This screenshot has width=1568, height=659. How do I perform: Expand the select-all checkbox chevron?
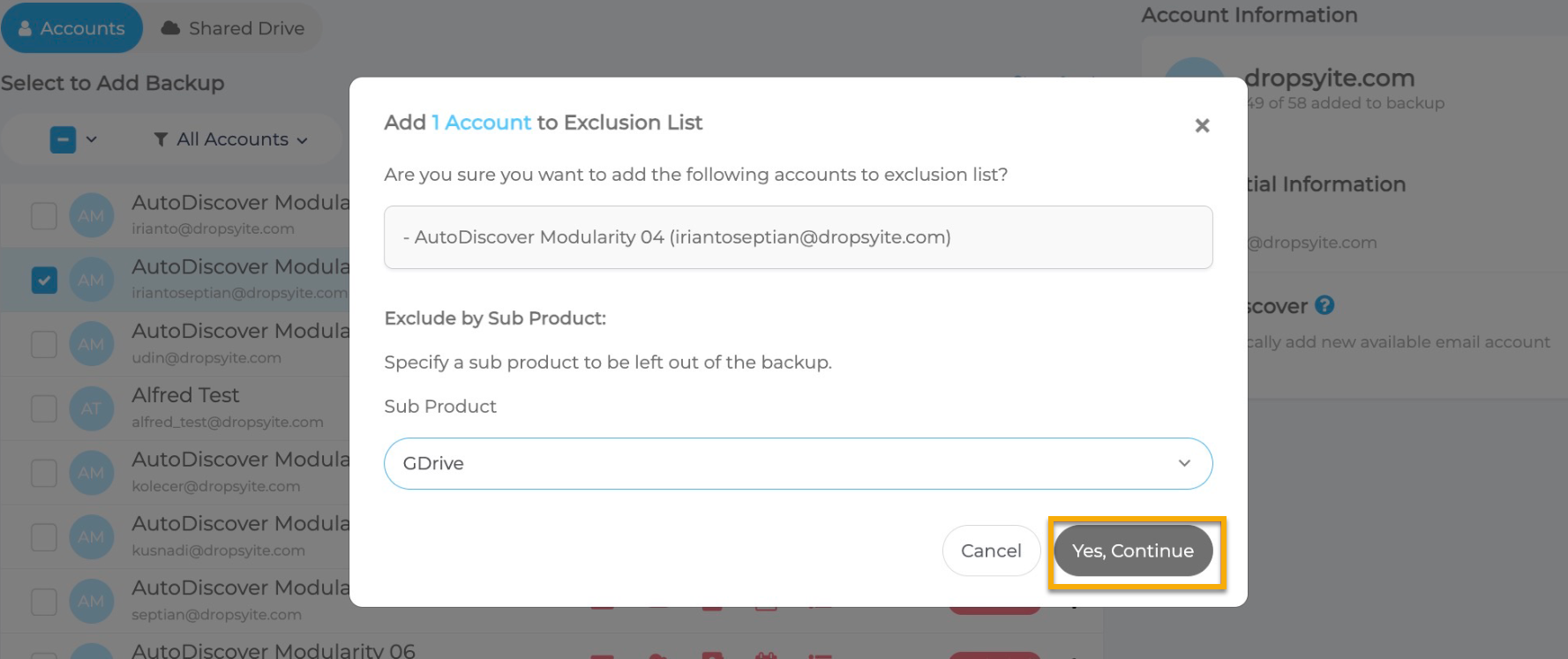[x=92, y=139]
